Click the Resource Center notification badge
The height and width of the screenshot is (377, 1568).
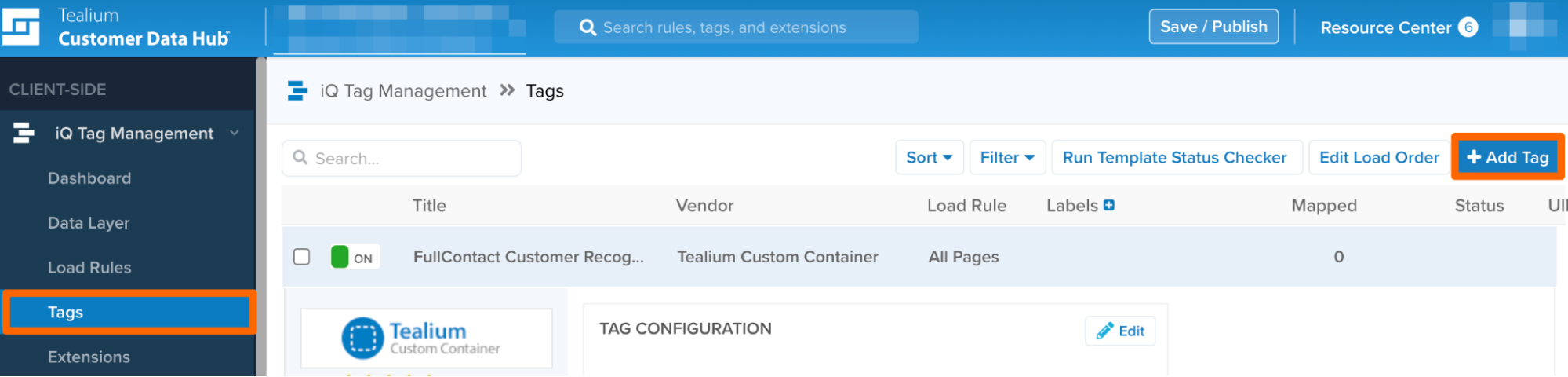click(1468, 27)
